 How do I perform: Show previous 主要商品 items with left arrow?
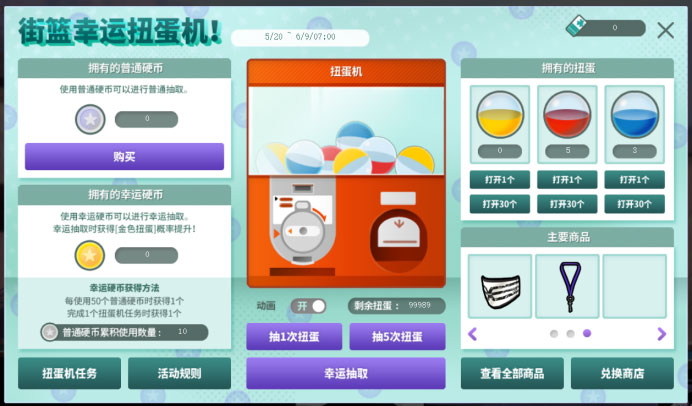[x=472, y=334]
